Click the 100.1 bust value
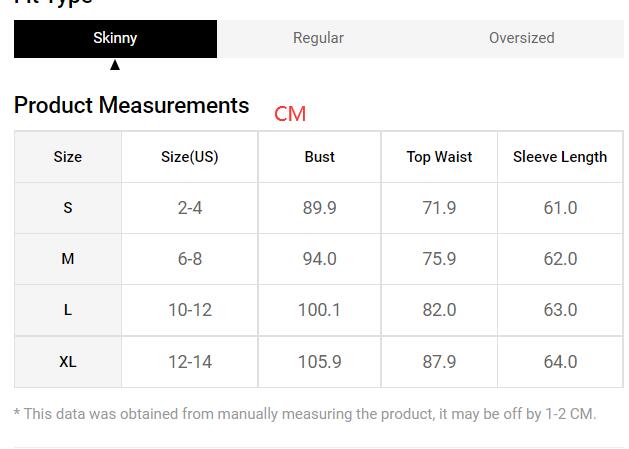The height and width of the screenshot is (449, 629). click(x=319, y=310)
